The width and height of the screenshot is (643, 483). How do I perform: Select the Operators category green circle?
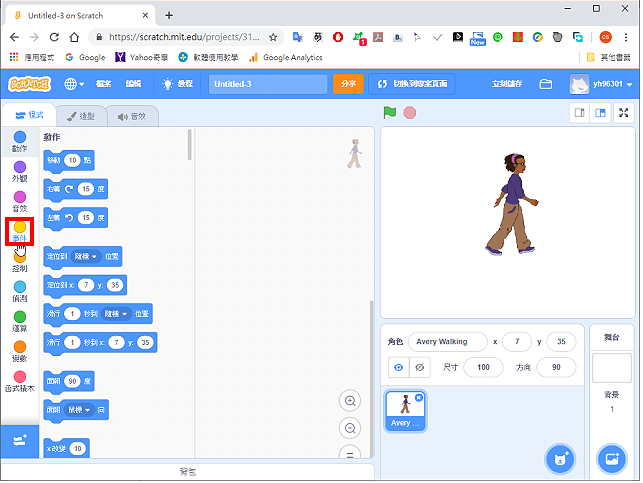coord(20,317)
